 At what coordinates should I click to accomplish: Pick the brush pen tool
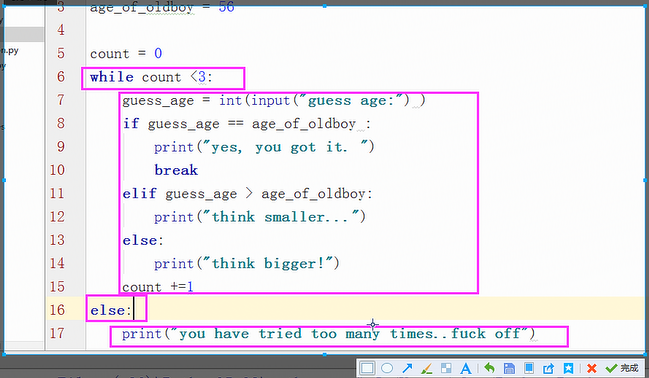[427, 368]
